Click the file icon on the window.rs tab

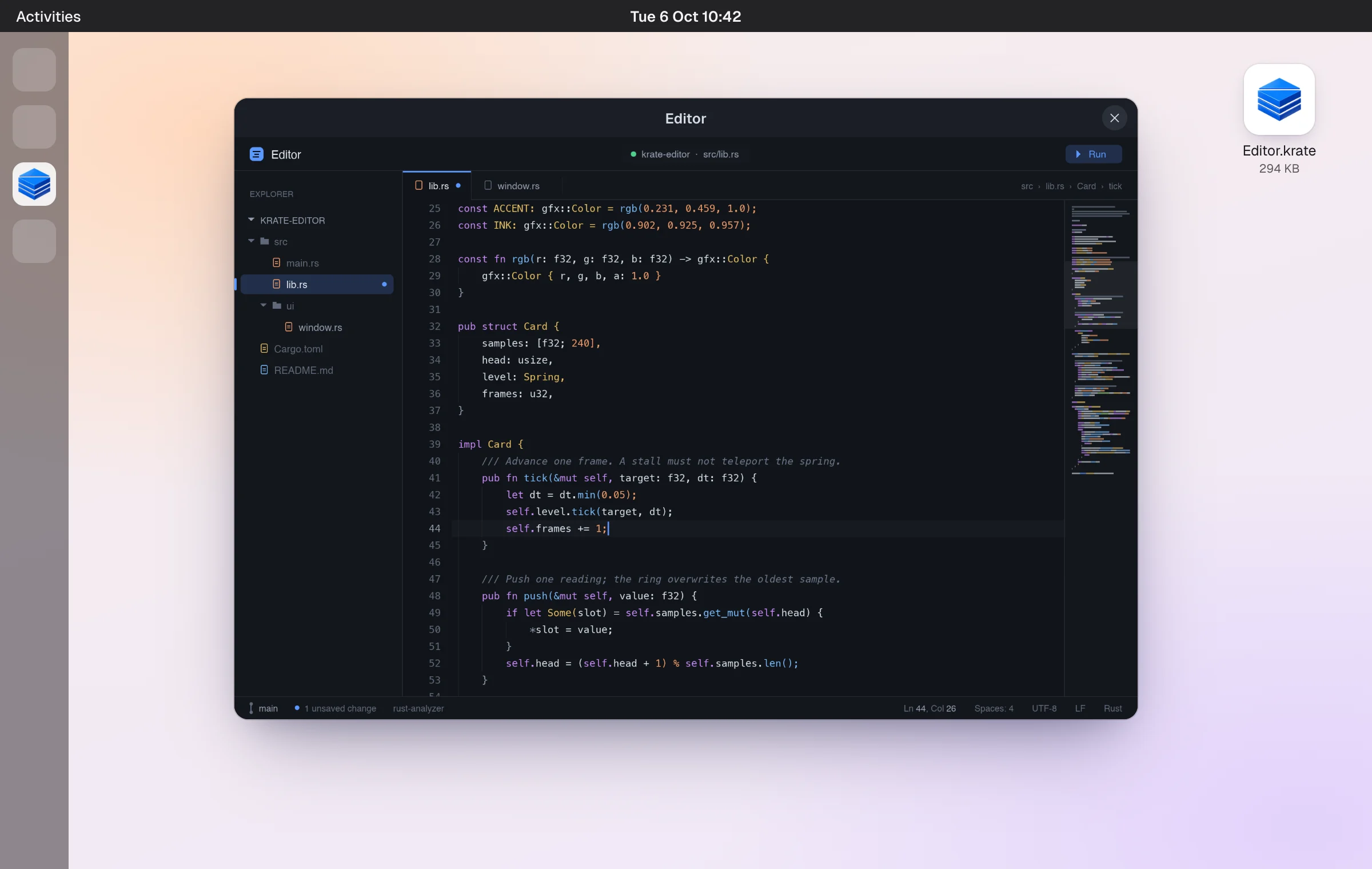[488, 185]
